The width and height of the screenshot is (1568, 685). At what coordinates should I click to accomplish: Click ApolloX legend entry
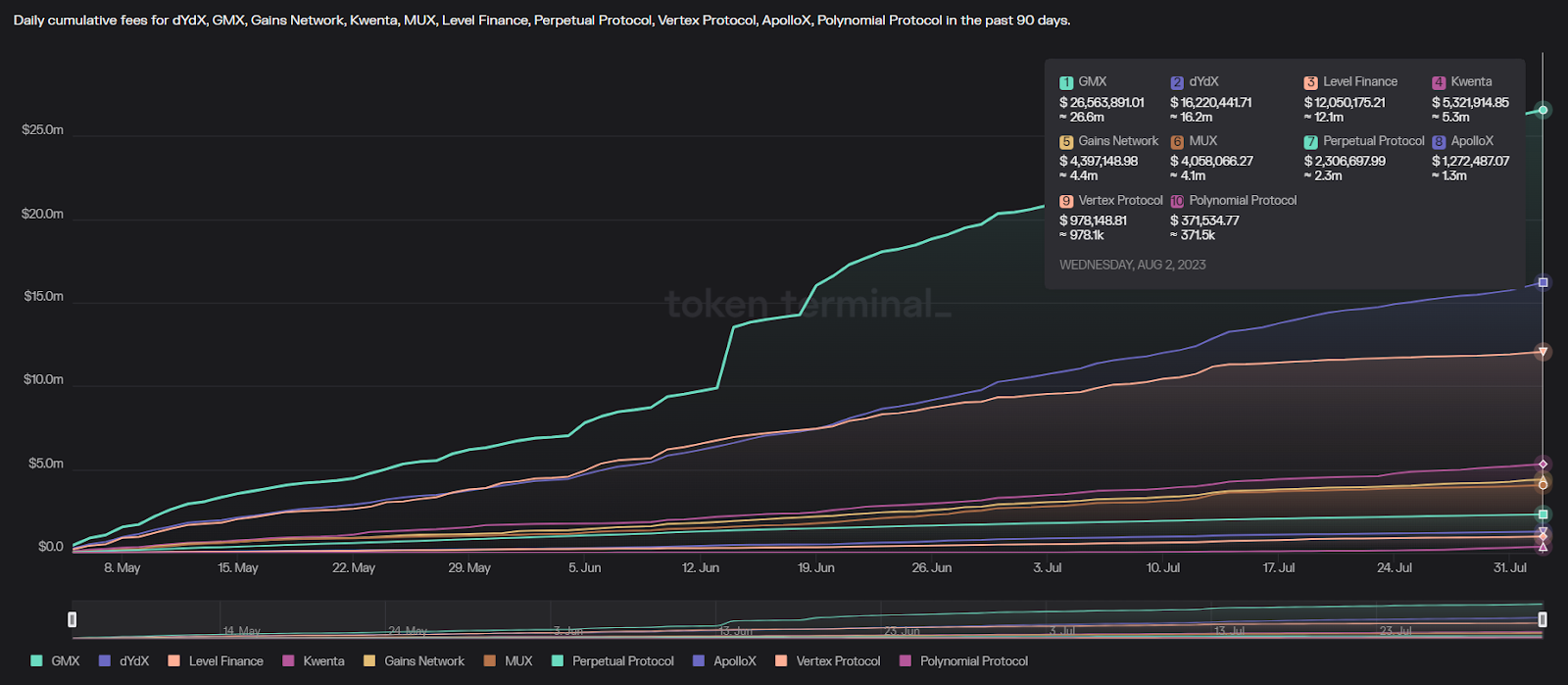tap(724, 661)
